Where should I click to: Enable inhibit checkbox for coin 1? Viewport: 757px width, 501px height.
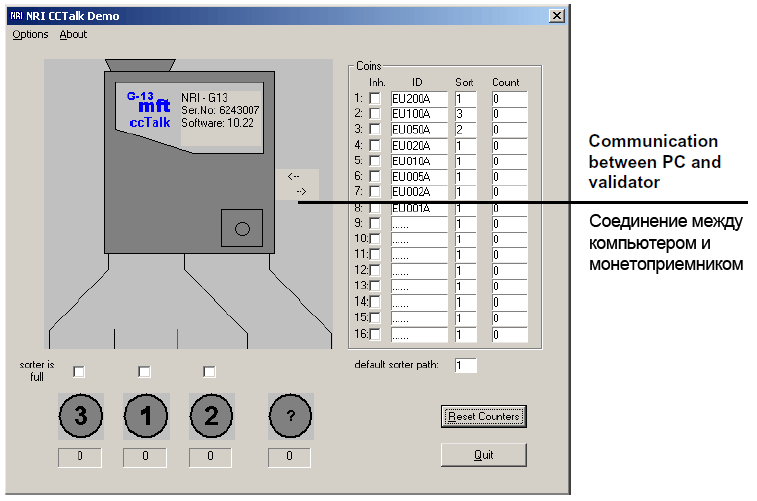coord(375,99)
